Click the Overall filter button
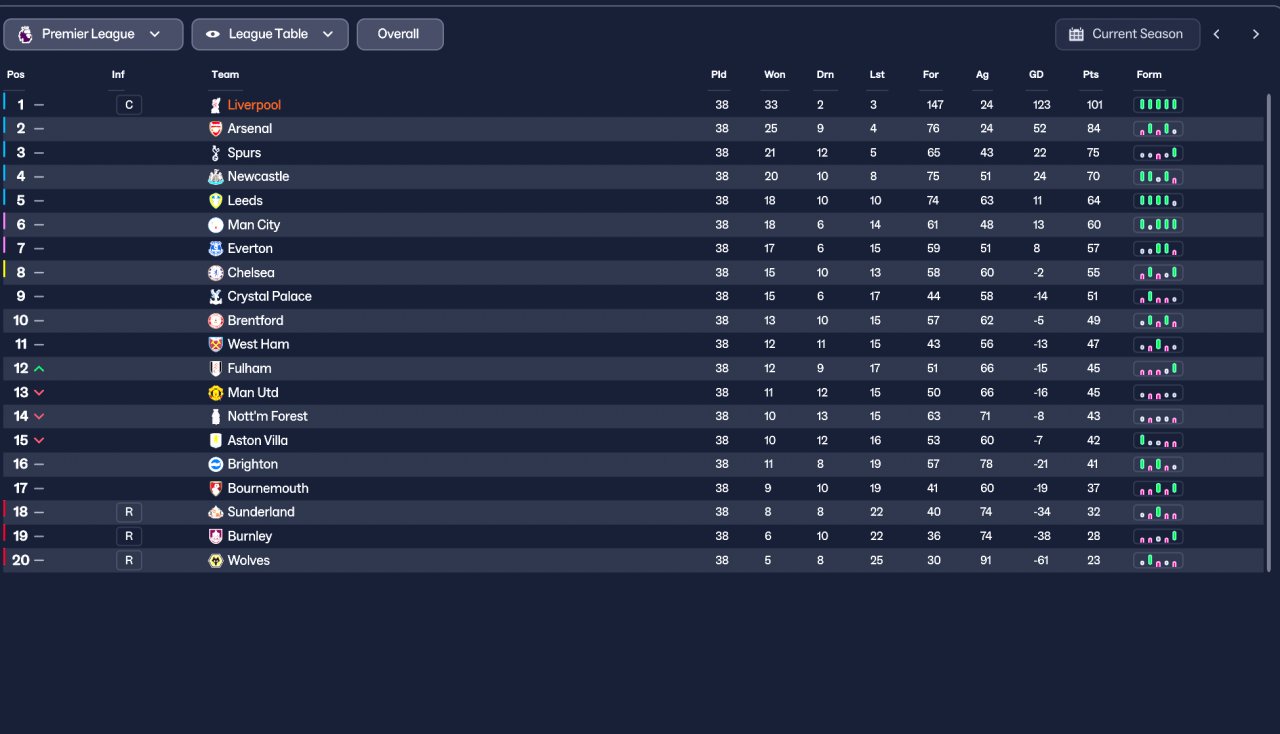The height and width of the screenshot is (734, 1280). 400,34
